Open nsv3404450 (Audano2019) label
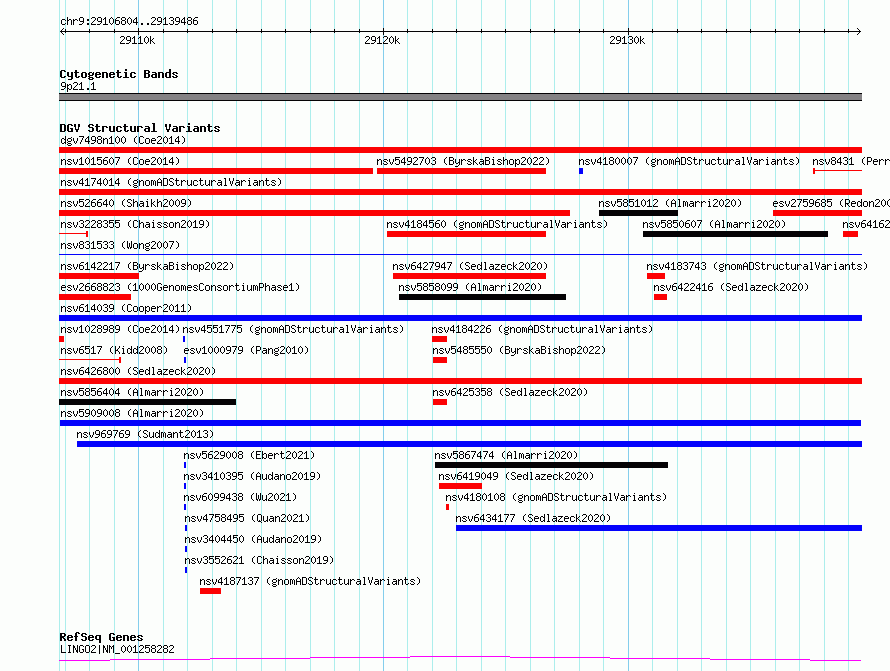Screen dimensions: 890x671 [253, 539]
